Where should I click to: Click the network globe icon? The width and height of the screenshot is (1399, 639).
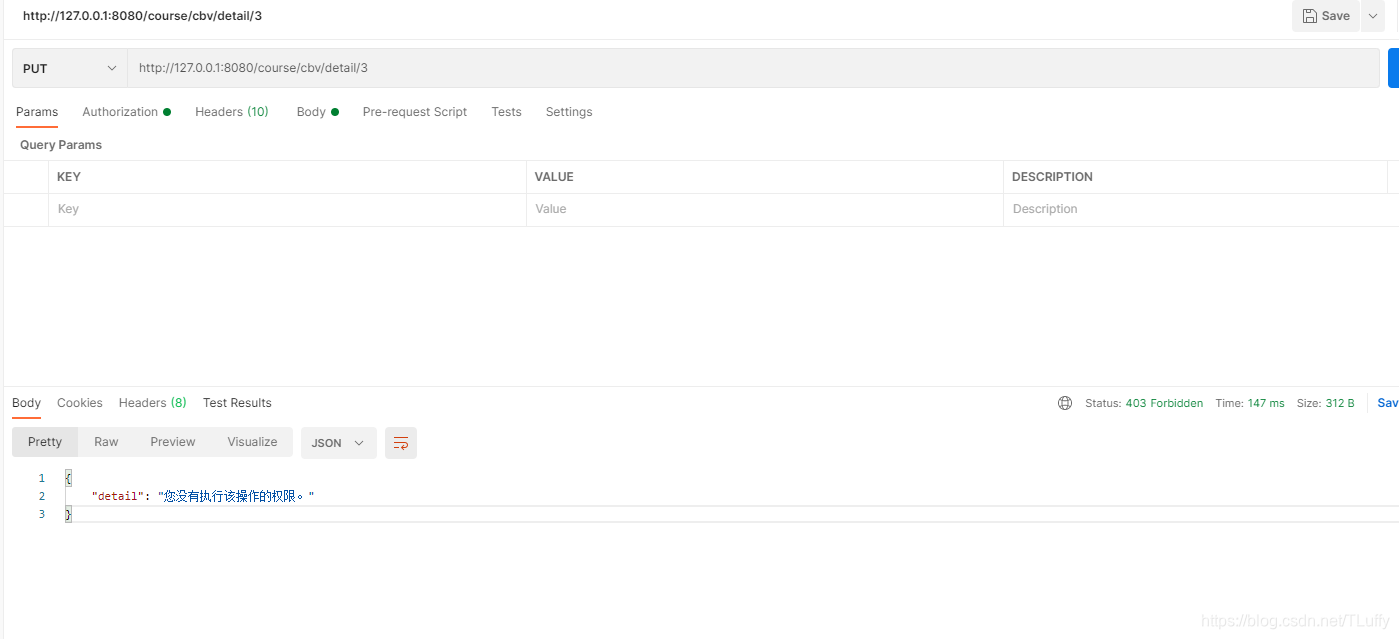pyautogui.click(x=1065, y=403)
